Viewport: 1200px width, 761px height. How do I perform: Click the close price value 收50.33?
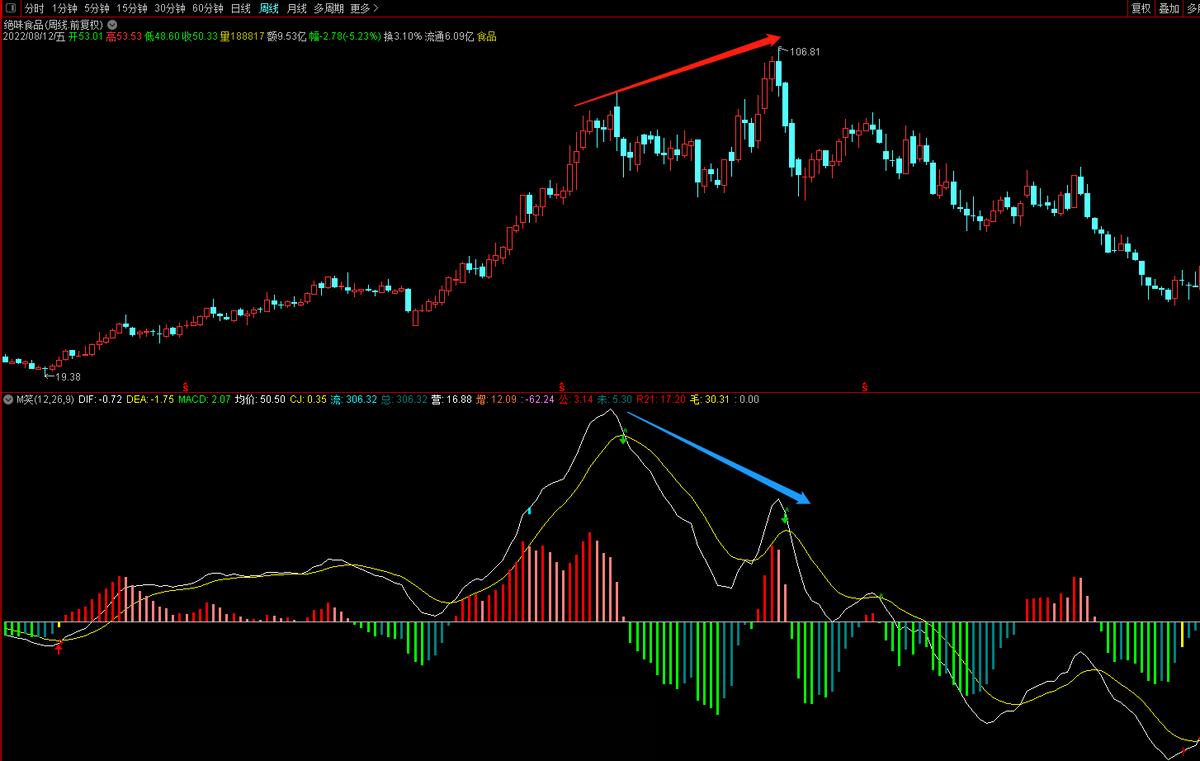coord(199,36)
